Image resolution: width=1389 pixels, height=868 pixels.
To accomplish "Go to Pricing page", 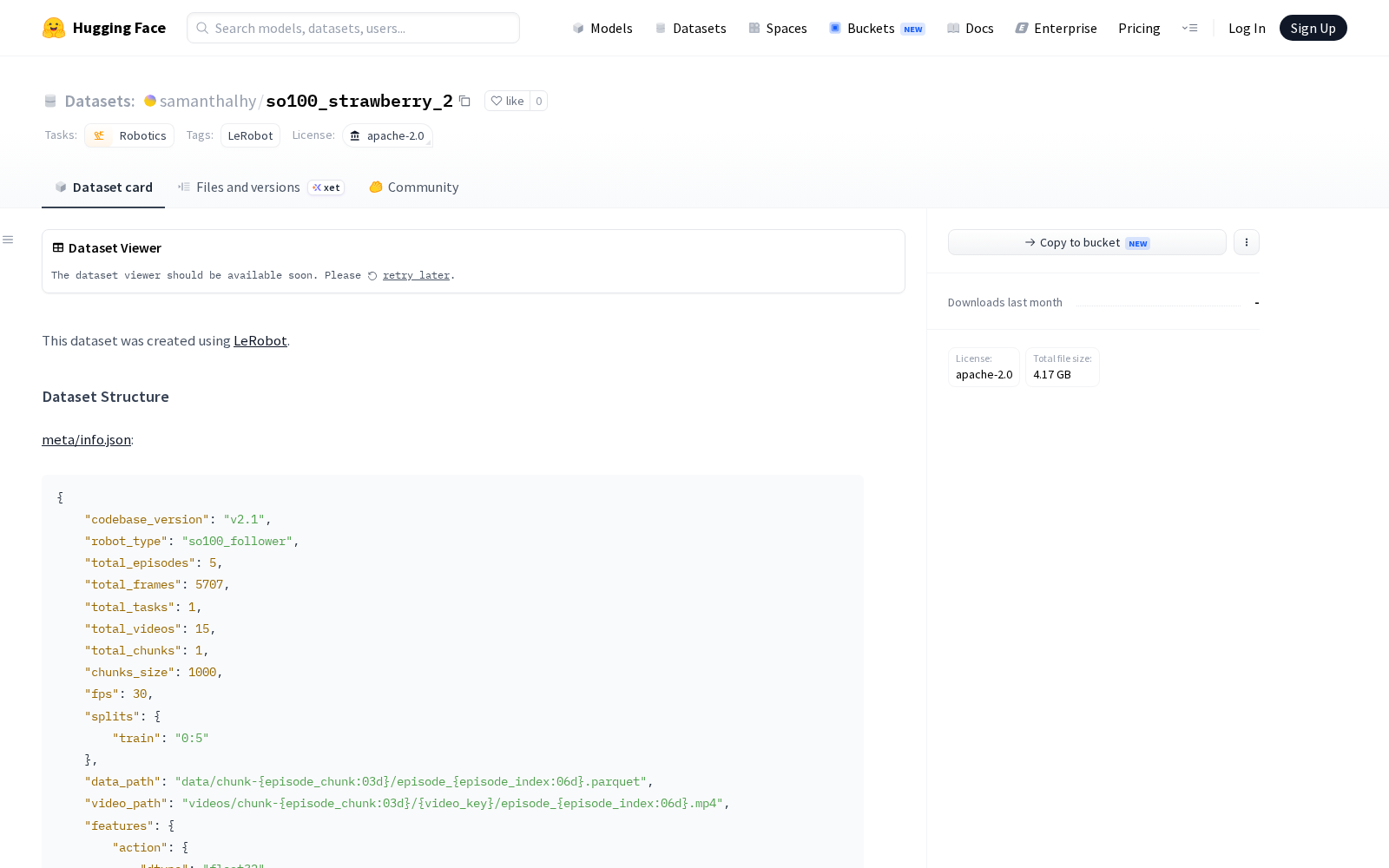I will click(x=1139, y=28).
